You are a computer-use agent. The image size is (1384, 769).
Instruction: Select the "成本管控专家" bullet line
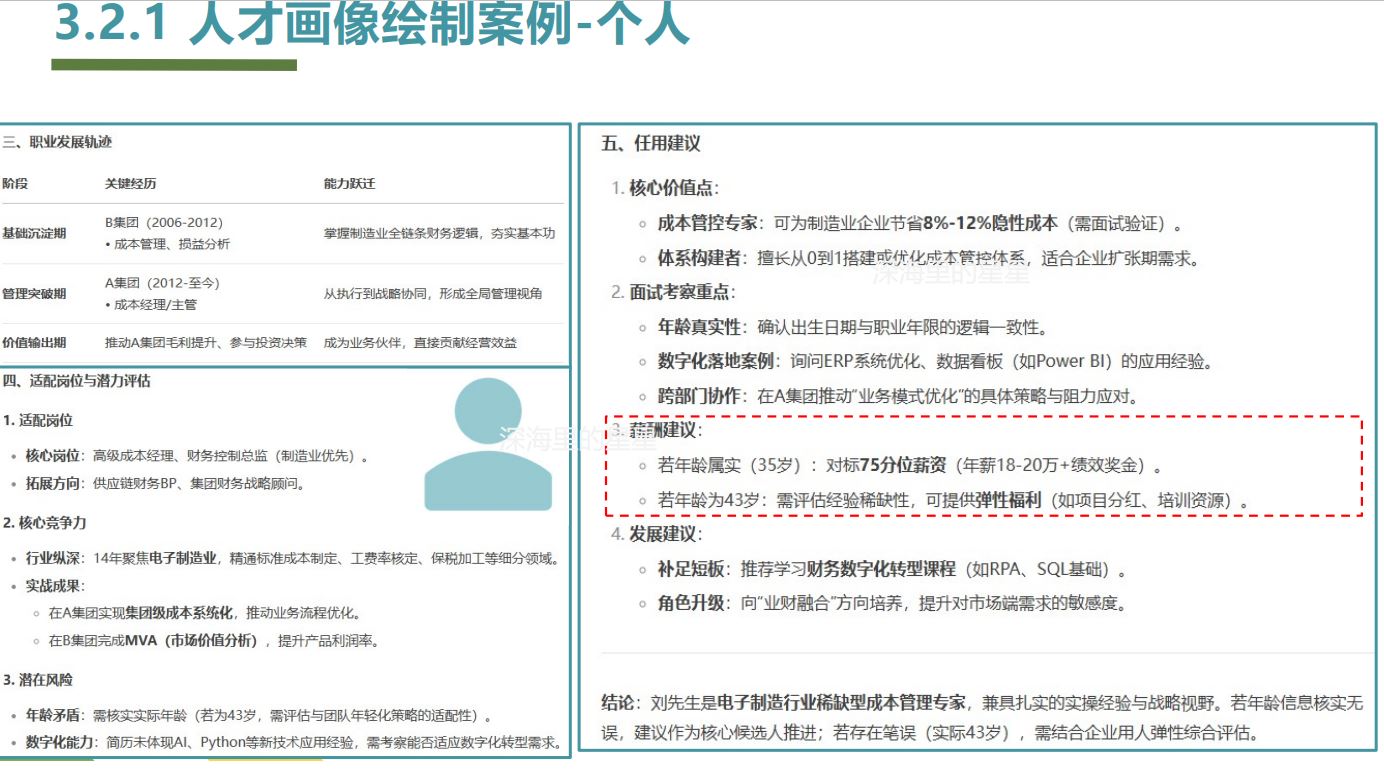tap(920, 224)
